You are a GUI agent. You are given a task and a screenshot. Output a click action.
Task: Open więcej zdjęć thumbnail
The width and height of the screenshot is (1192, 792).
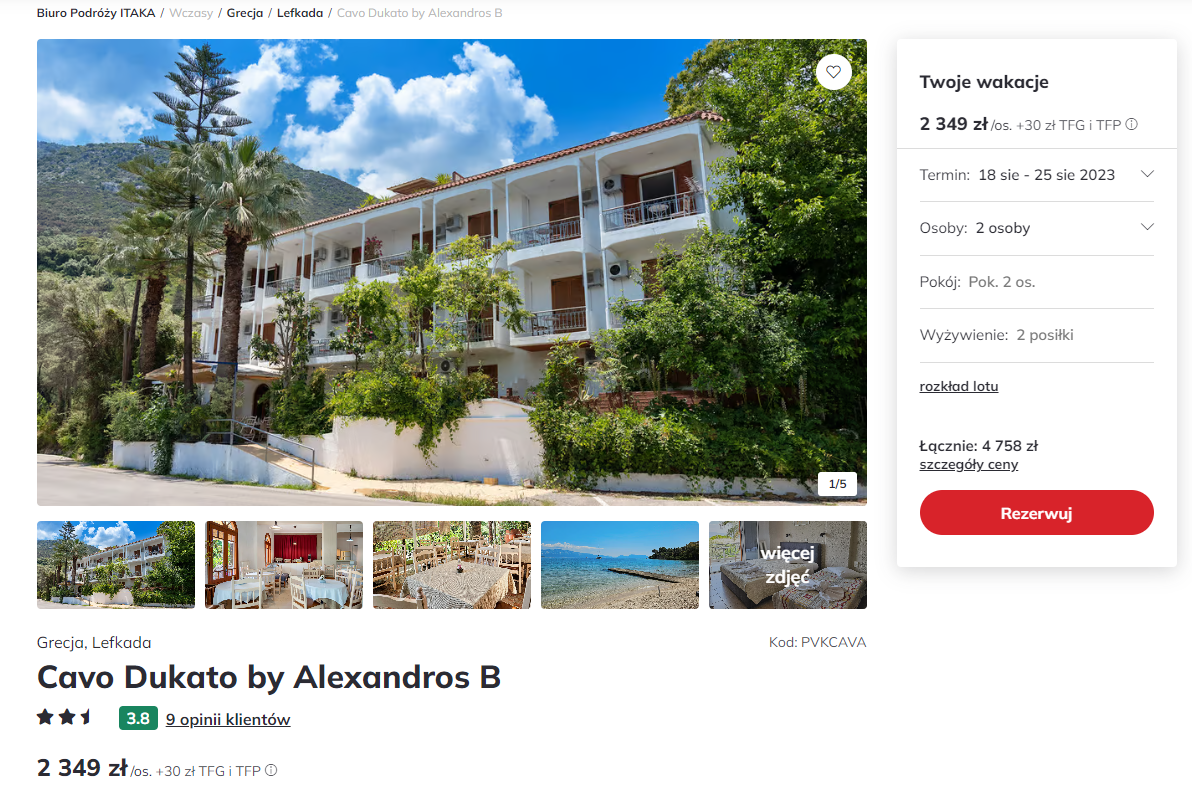[x=788, y=565]
